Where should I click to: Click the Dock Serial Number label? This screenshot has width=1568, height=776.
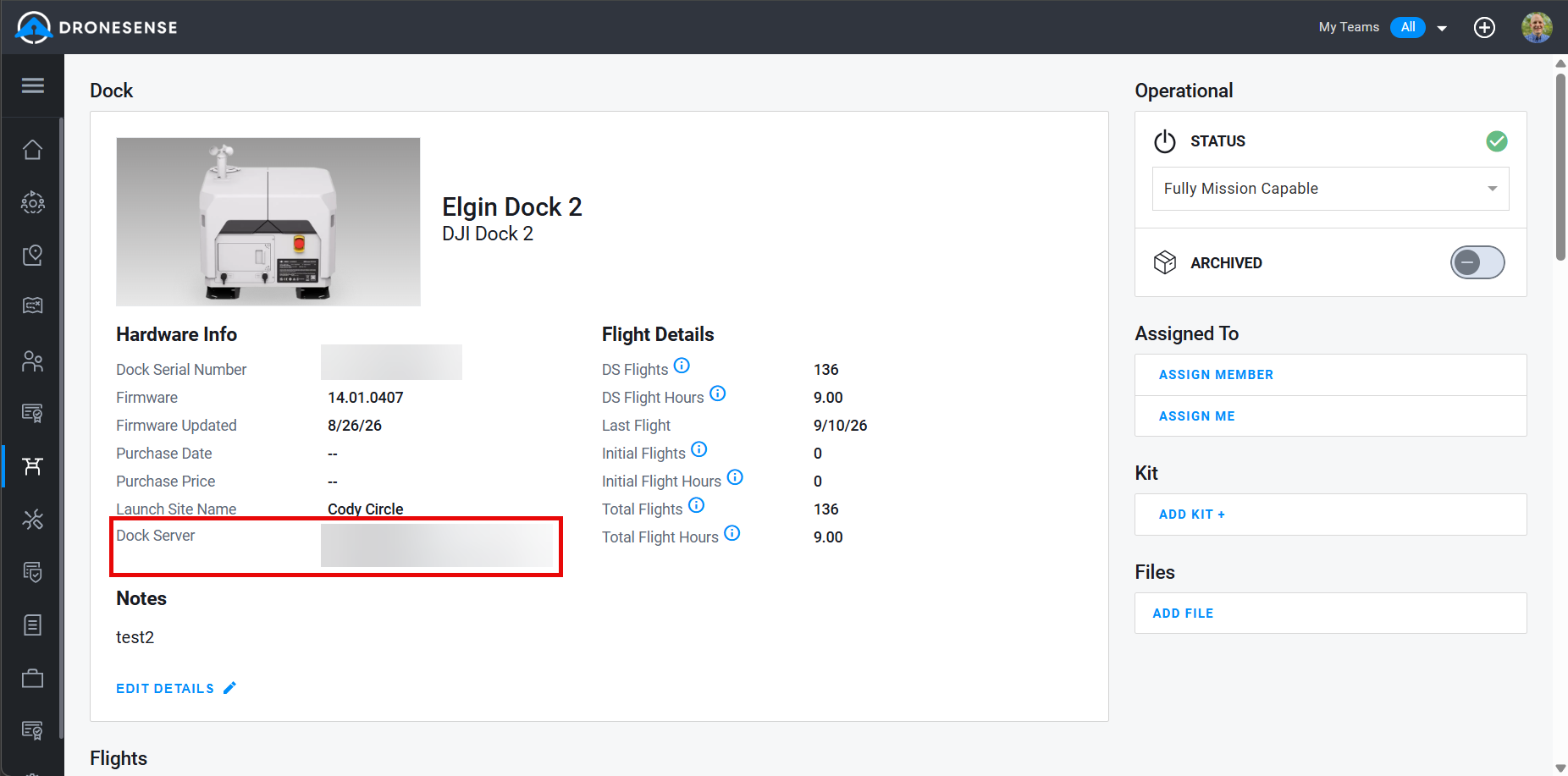(181, 370)
